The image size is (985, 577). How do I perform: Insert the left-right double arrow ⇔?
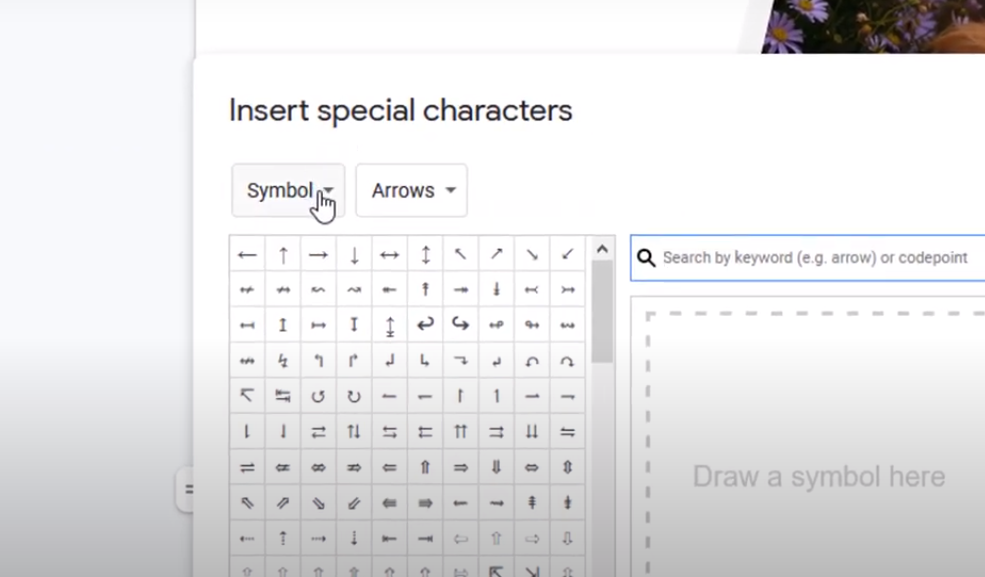tap(532, 467)
